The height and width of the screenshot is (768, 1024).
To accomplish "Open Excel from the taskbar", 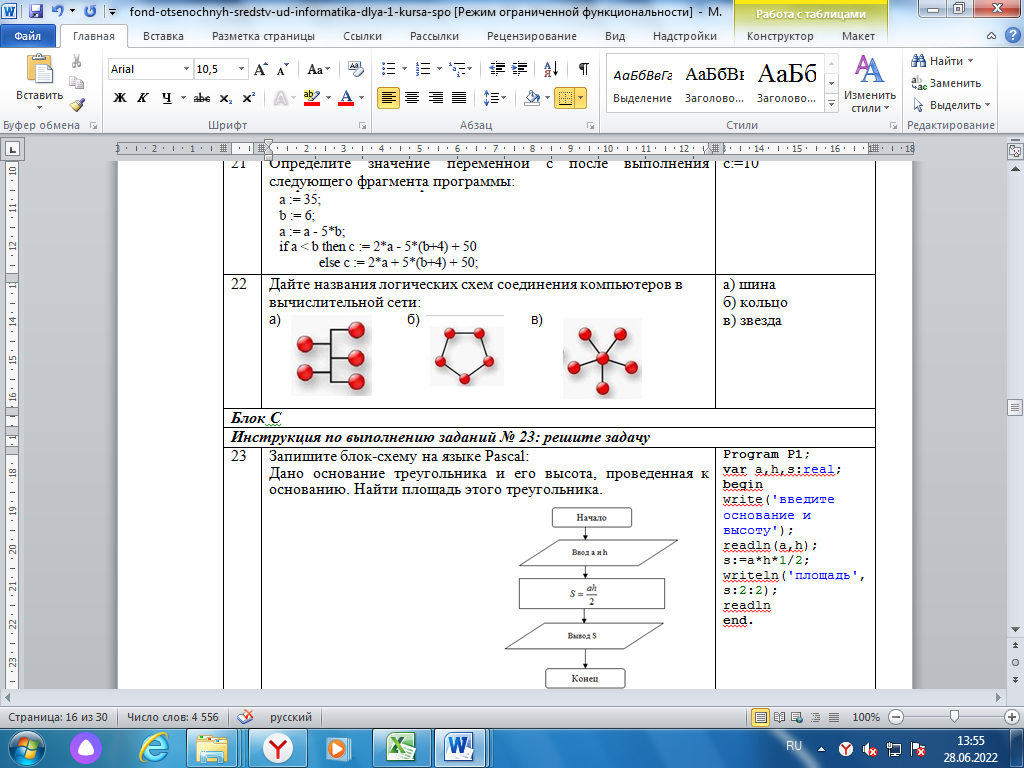I will click(x=402, y=748).
